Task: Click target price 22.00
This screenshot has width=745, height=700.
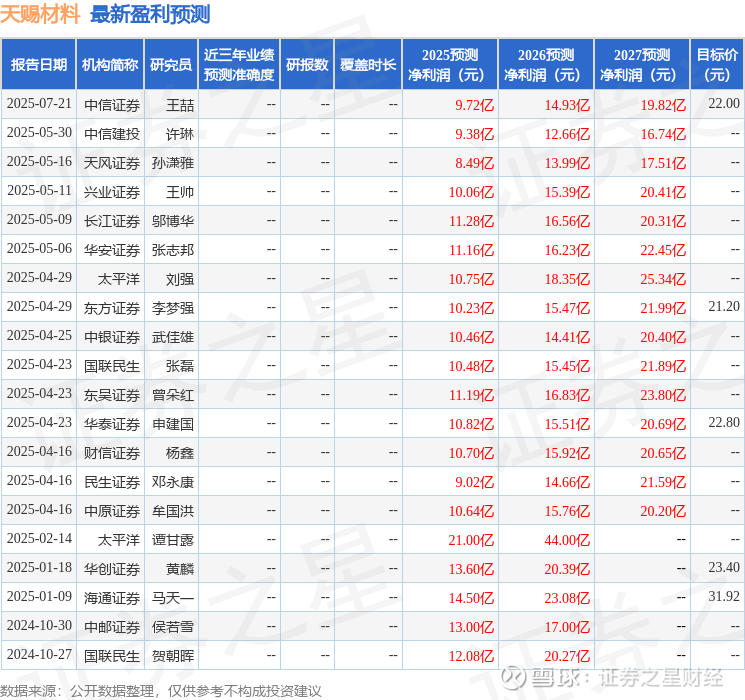Action: 724,104
